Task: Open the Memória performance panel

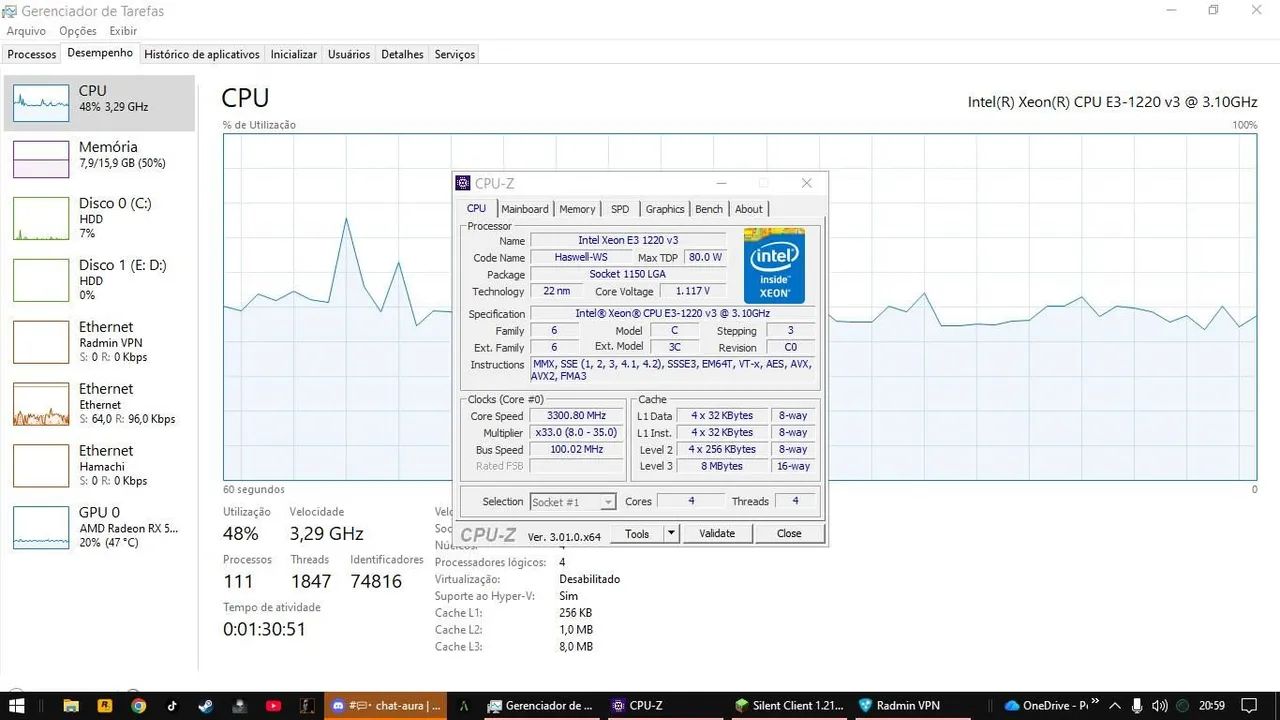Action: coord(99,159)
